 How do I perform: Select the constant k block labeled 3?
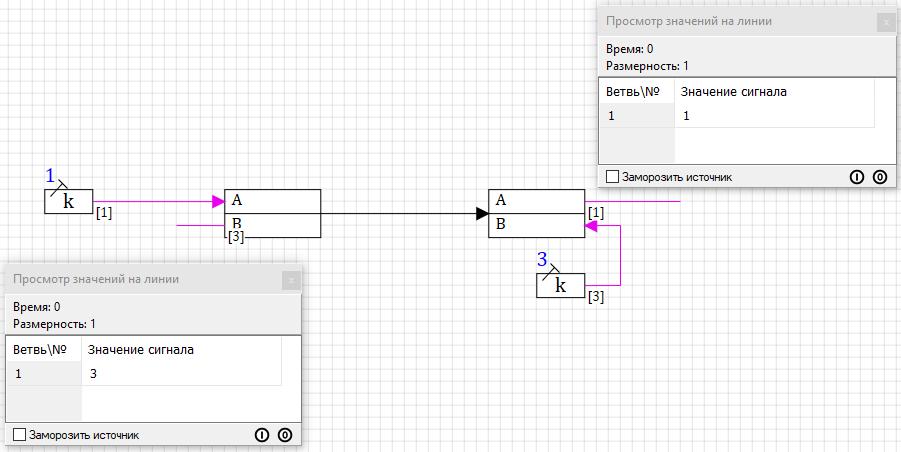coord(560,285)
